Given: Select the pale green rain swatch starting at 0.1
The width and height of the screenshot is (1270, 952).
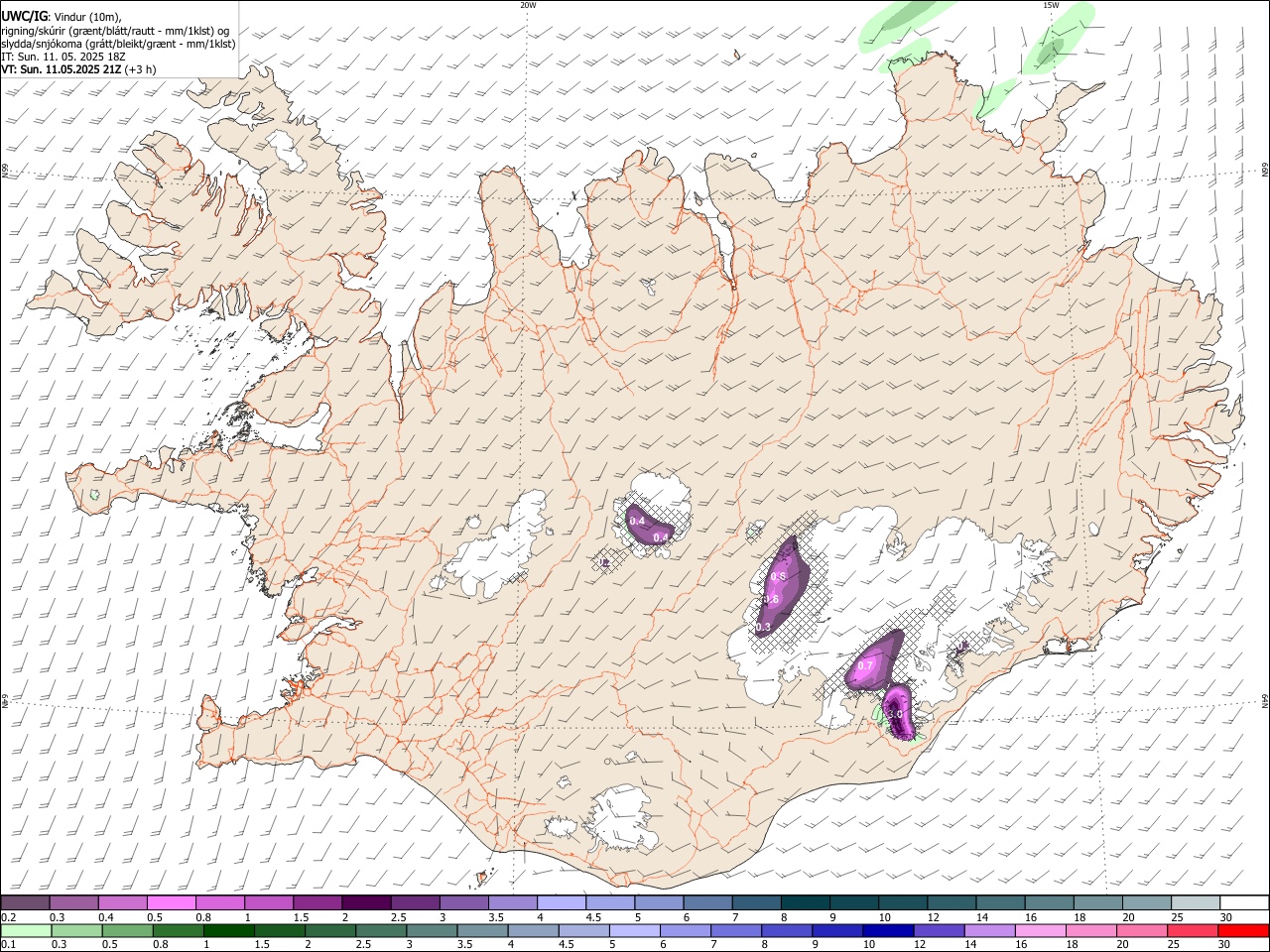Looking at the screenshot, I should tap(26, 930).
